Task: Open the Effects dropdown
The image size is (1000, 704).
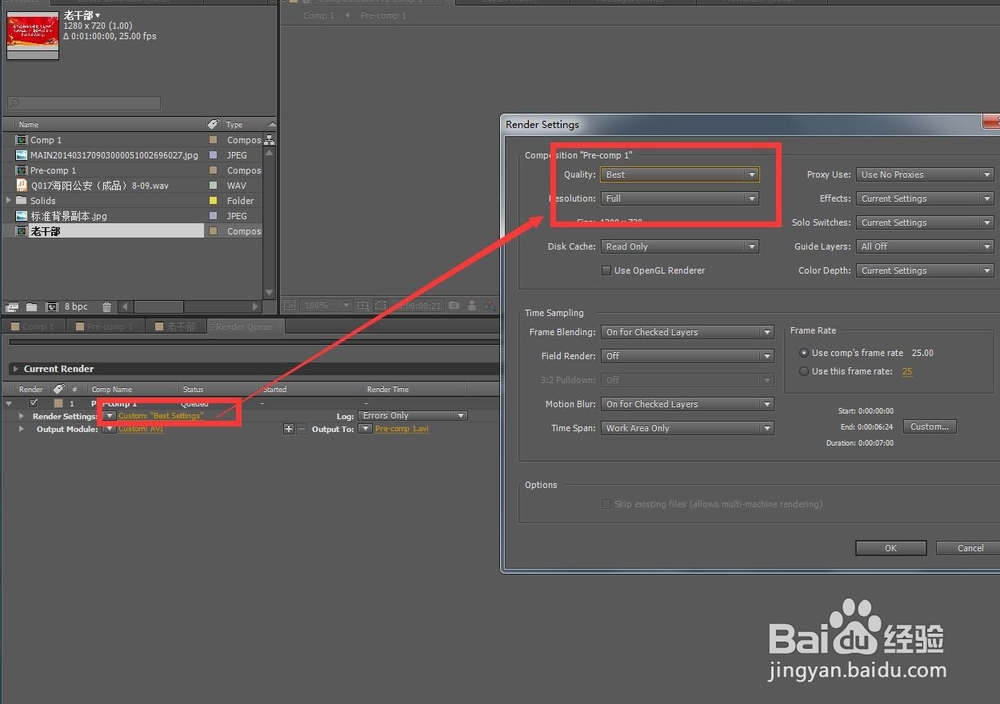Action: pos(925,199)
